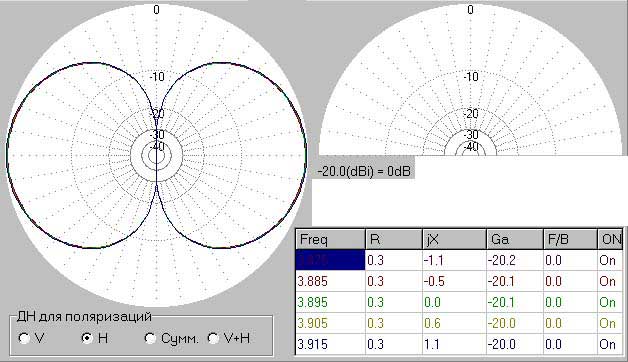Select the 3.895 frequency row
Image resolution: width=628 pixels, height=362 pixels.
pos(459,302)
